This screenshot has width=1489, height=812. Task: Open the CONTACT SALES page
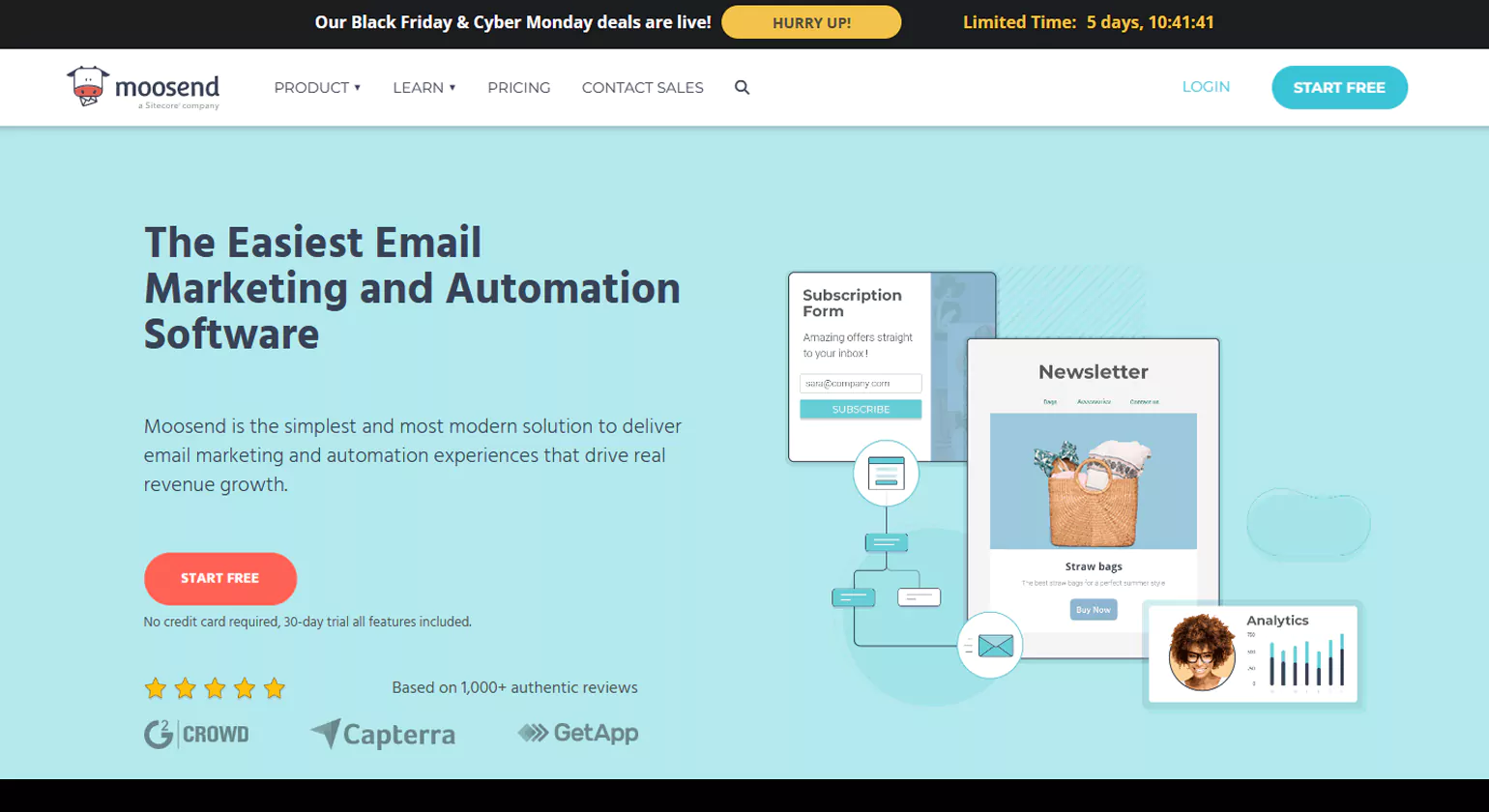point(642,87)
